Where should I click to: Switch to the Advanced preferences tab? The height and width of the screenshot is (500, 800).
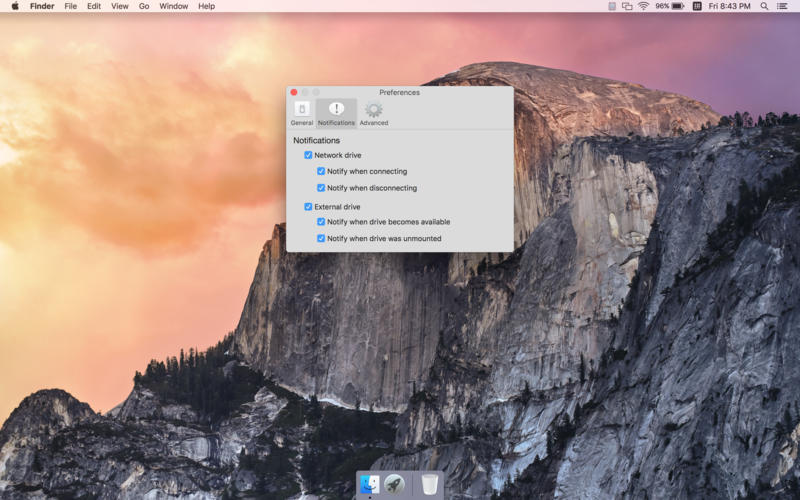373,113
